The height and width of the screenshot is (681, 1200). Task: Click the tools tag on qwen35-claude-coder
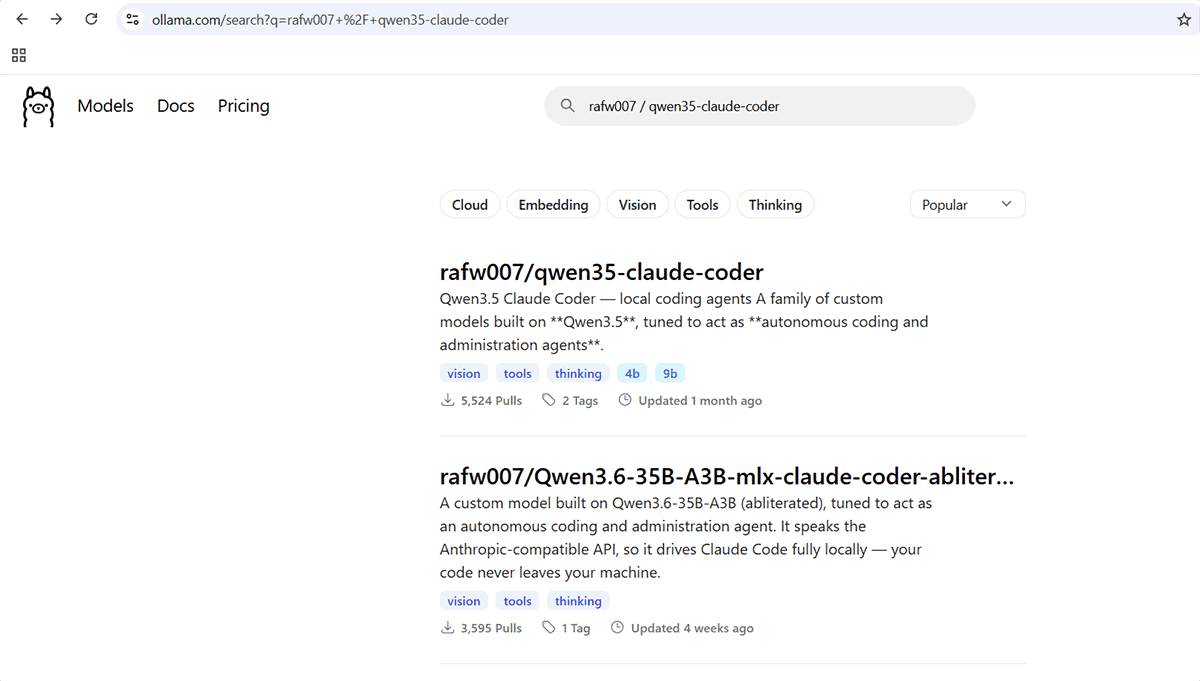(518, 373)
